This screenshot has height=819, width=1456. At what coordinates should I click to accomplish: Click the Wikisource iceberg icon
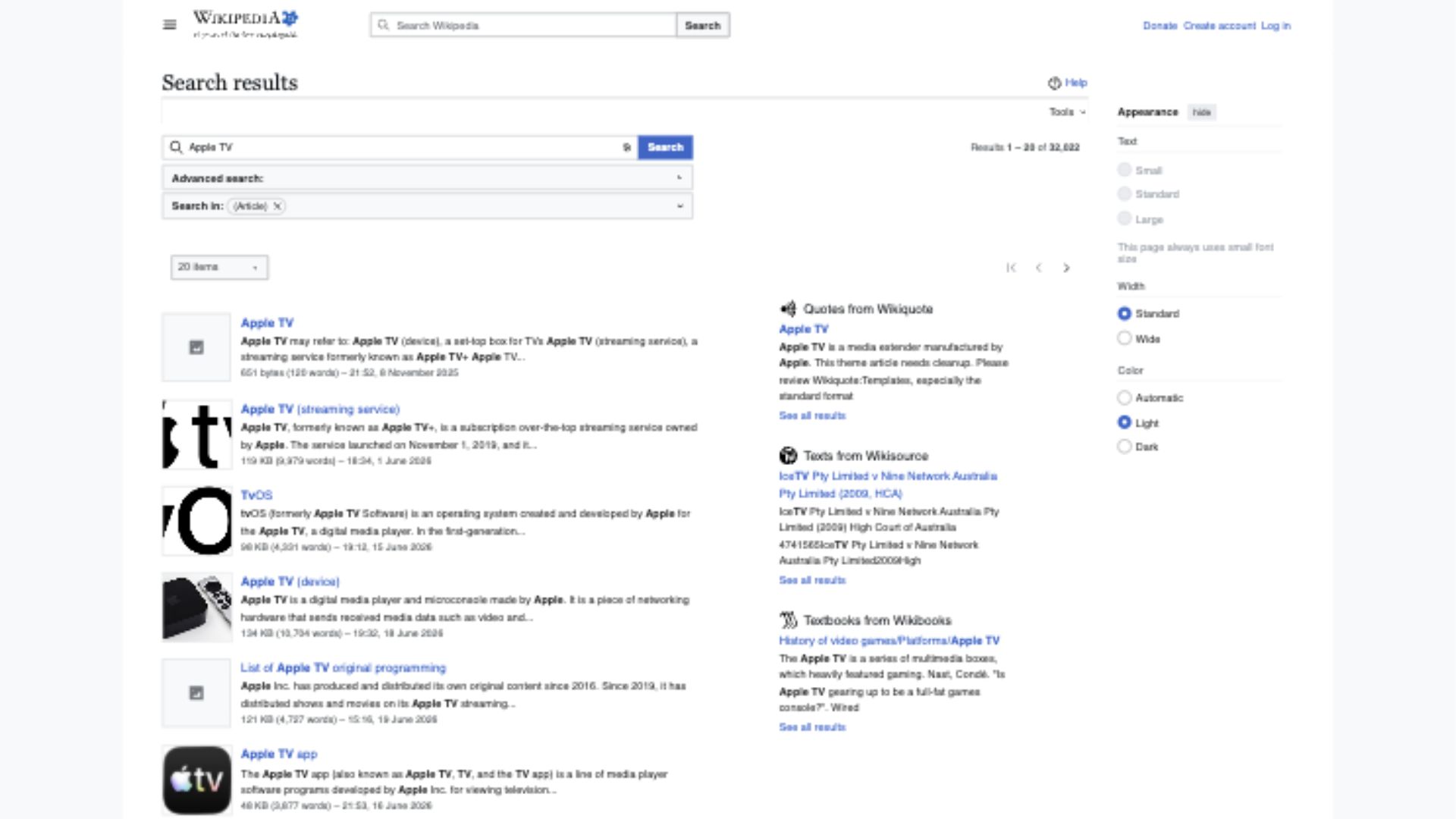pyautogui.click(x=788, y=455)
